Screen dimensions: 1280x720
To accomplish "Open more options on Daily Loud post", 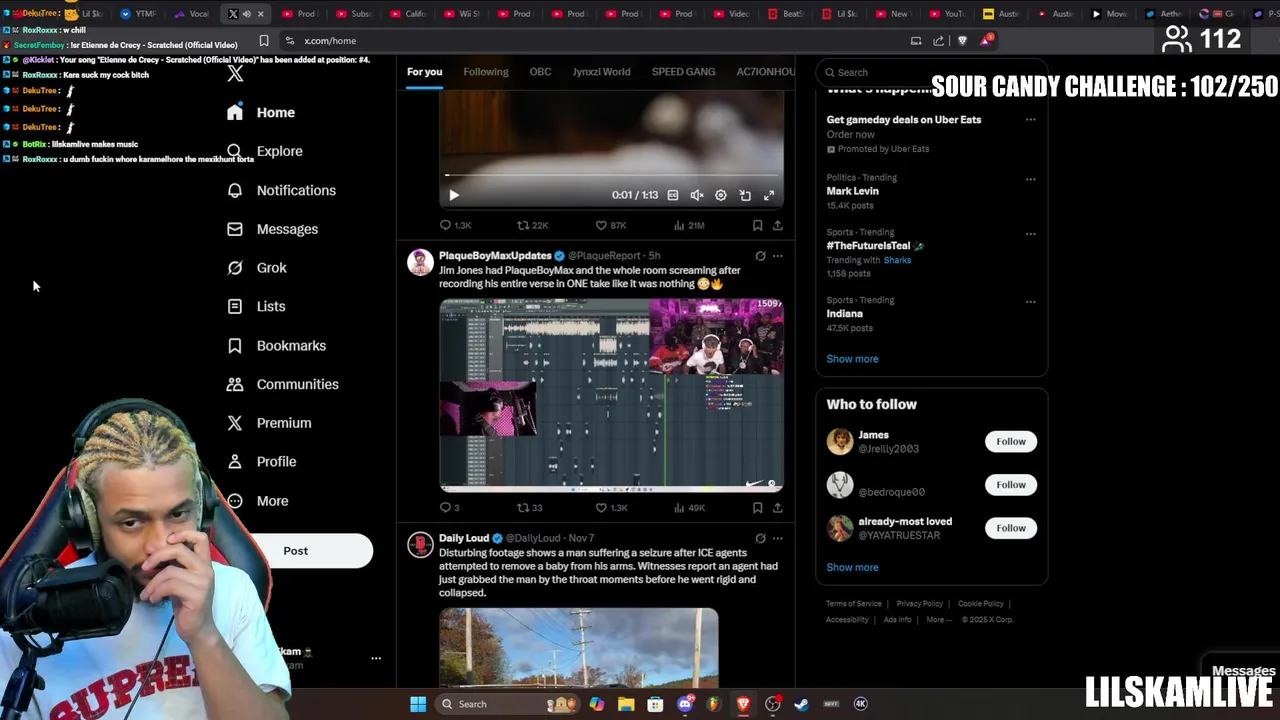I will click(777, 538).
